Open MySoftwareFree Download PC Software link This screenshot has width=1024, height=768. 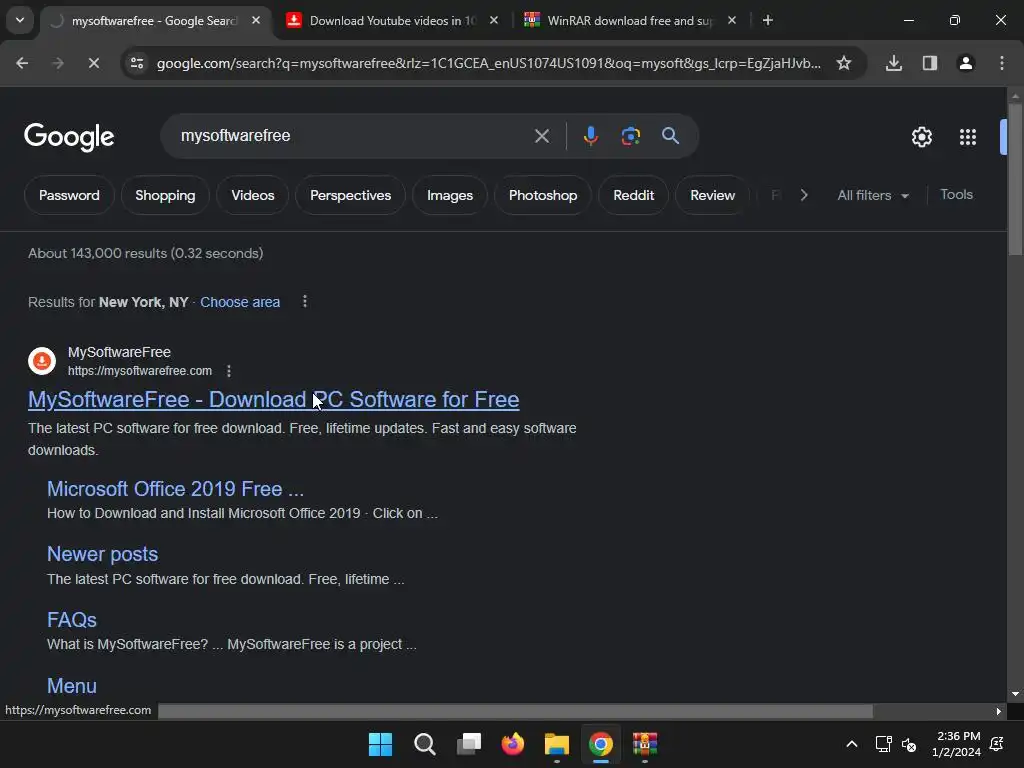pos(274,399)
